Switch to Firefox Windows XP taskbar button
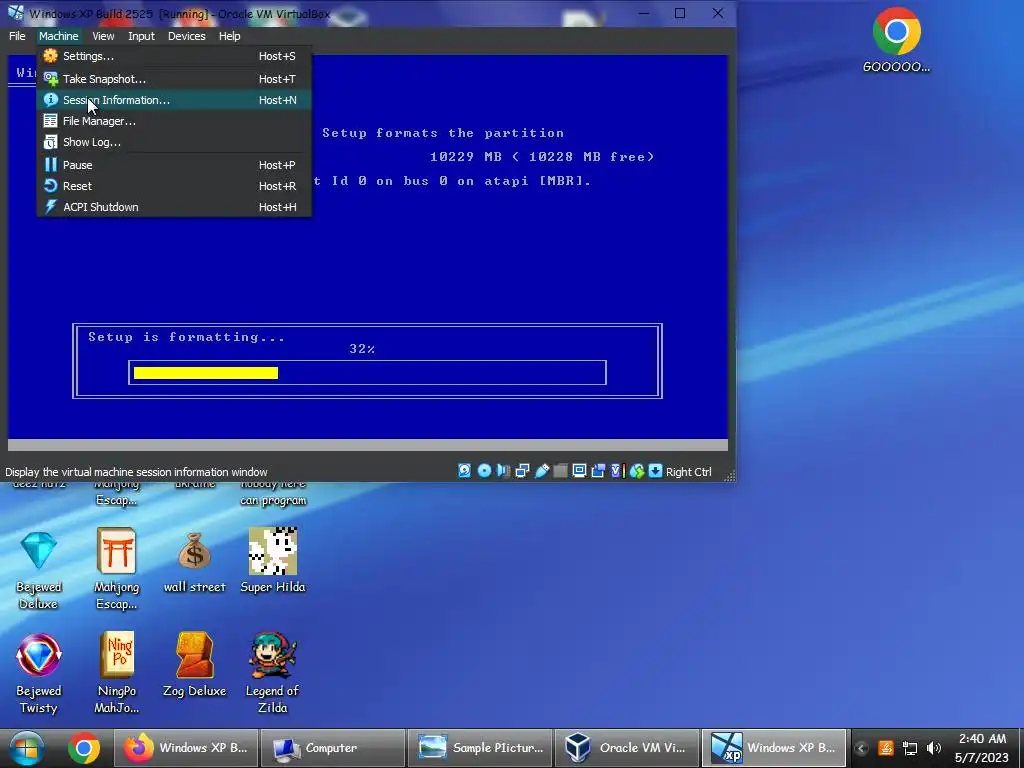This screenshot has height=768, width=1024. point(185,748)
